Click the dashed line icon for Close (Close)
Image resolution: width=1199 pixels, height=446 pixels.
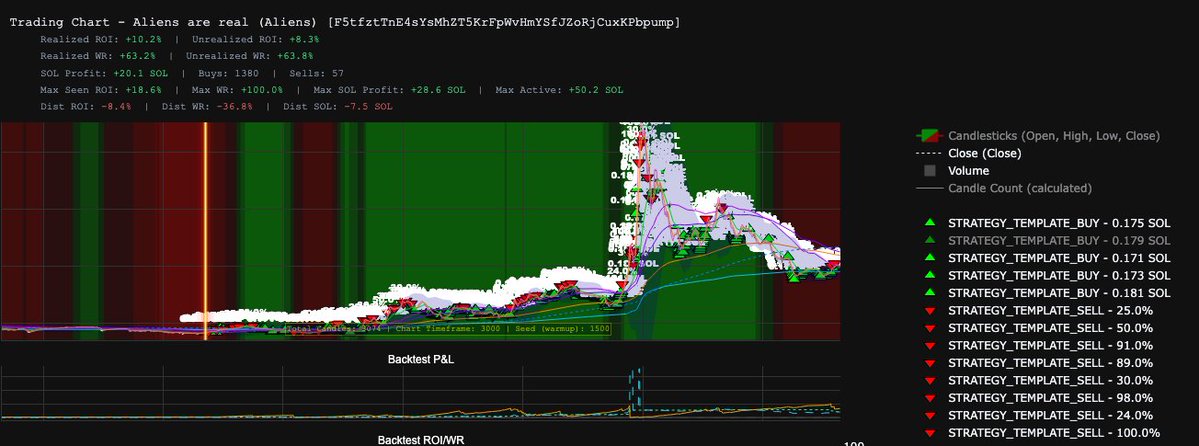coord(930,153)
